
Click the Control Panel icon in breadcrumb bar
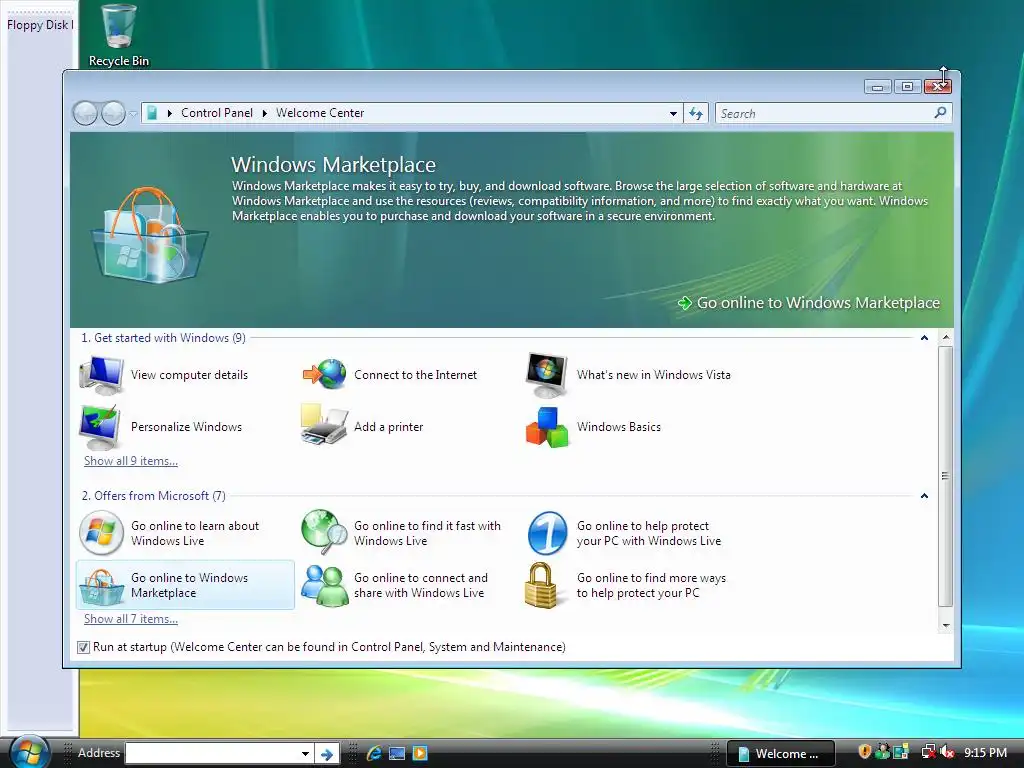click(152, 113)
